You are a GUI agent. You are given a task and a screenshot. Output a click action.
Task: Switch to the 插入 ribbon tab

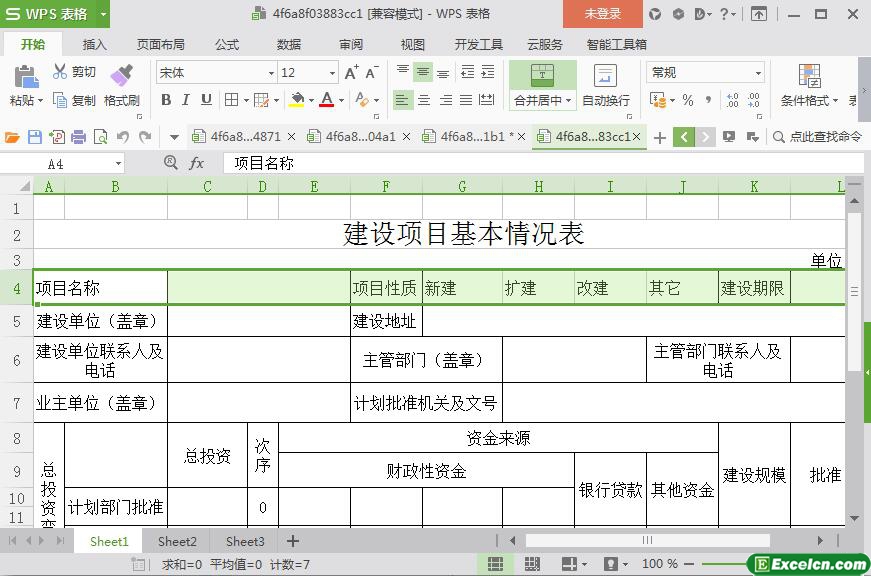pyautogui.click(x=94, y=44)
